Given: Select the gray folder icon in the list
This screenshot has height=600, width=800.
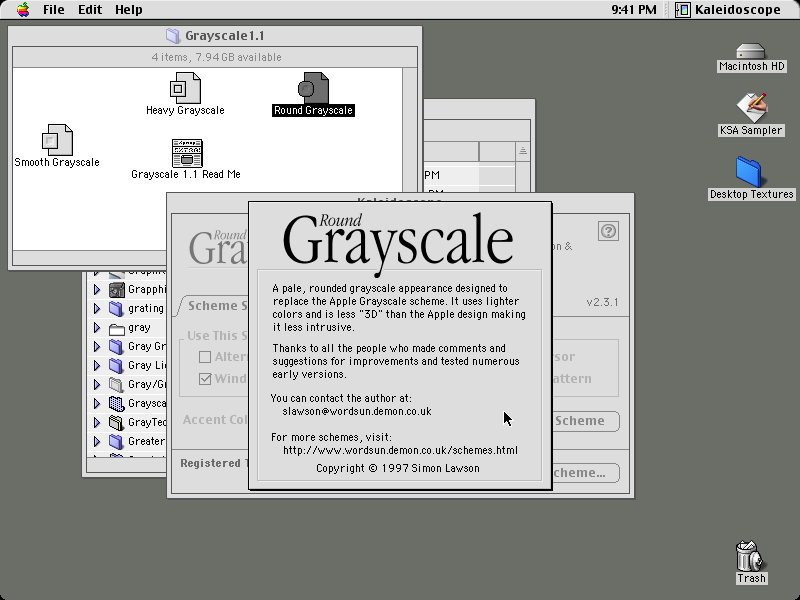Looking at the screenshot, I should click(x=117, y=329).
